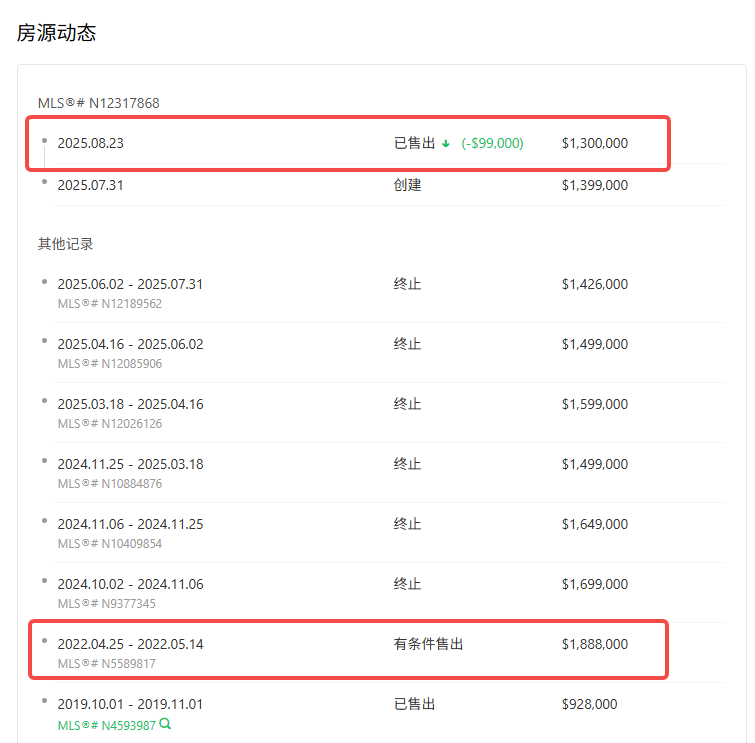755x743 pixels.
Task: Select the 2025.08.23 sold record date
Action: [90, 143]
